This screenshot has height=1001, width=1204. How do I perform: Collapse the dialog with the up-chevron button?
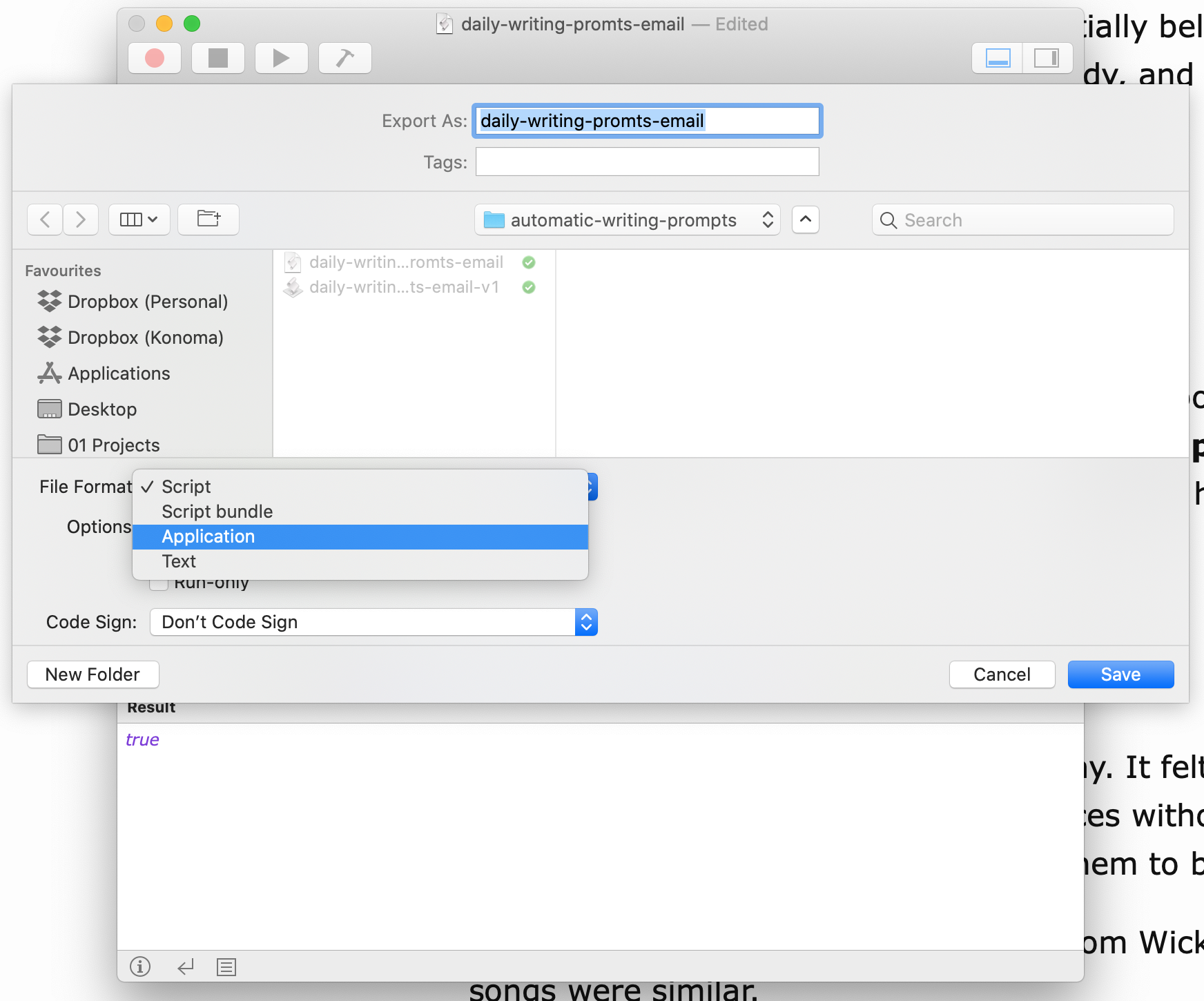click(806, 220)
